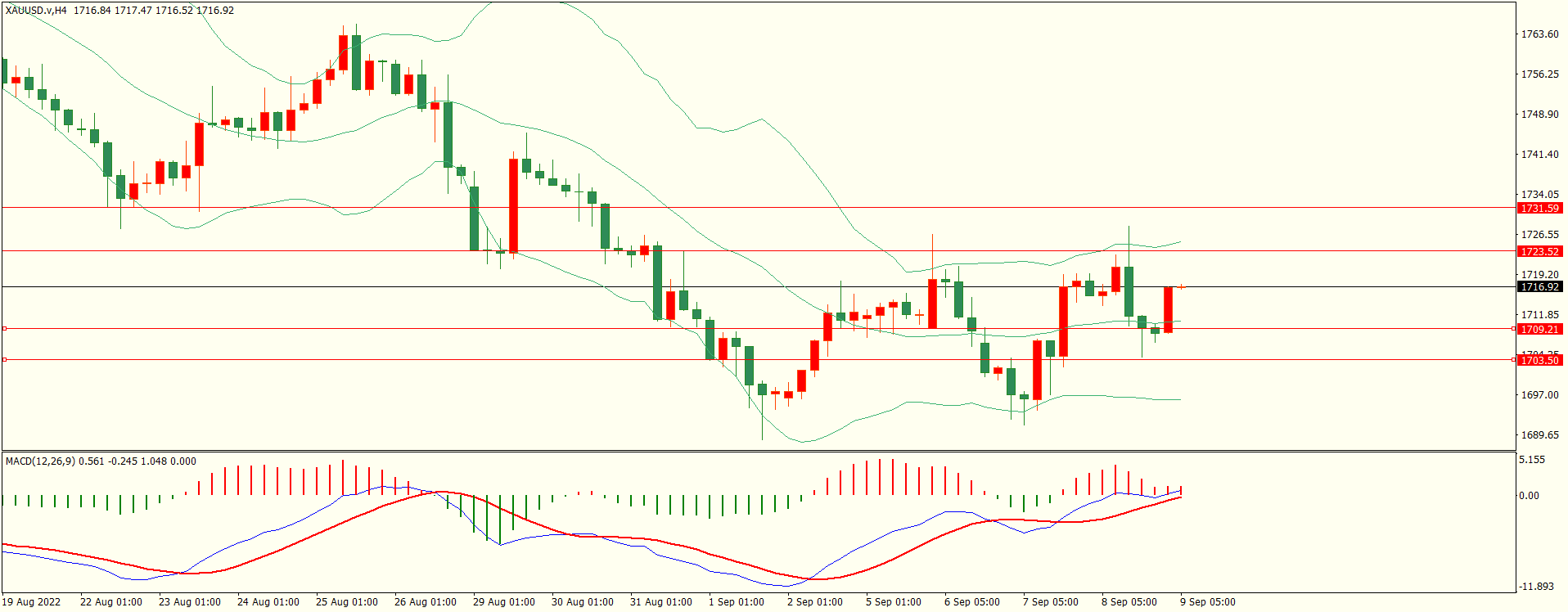
Task: Click the 1711.85 price scale value
Action: 1539,315
